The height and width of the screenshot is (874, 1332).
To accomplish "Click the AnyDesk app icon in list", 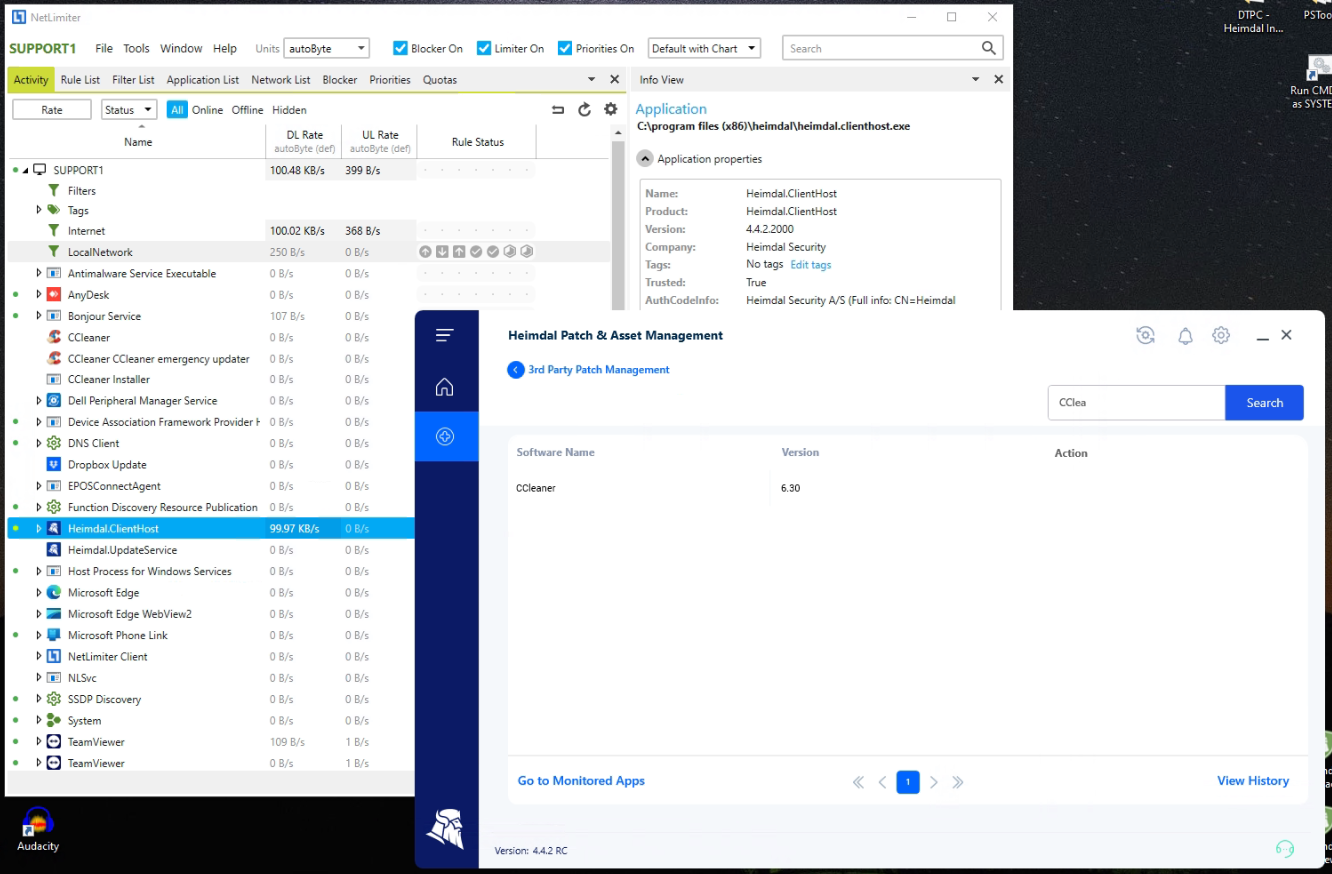I will coord(54,295).
